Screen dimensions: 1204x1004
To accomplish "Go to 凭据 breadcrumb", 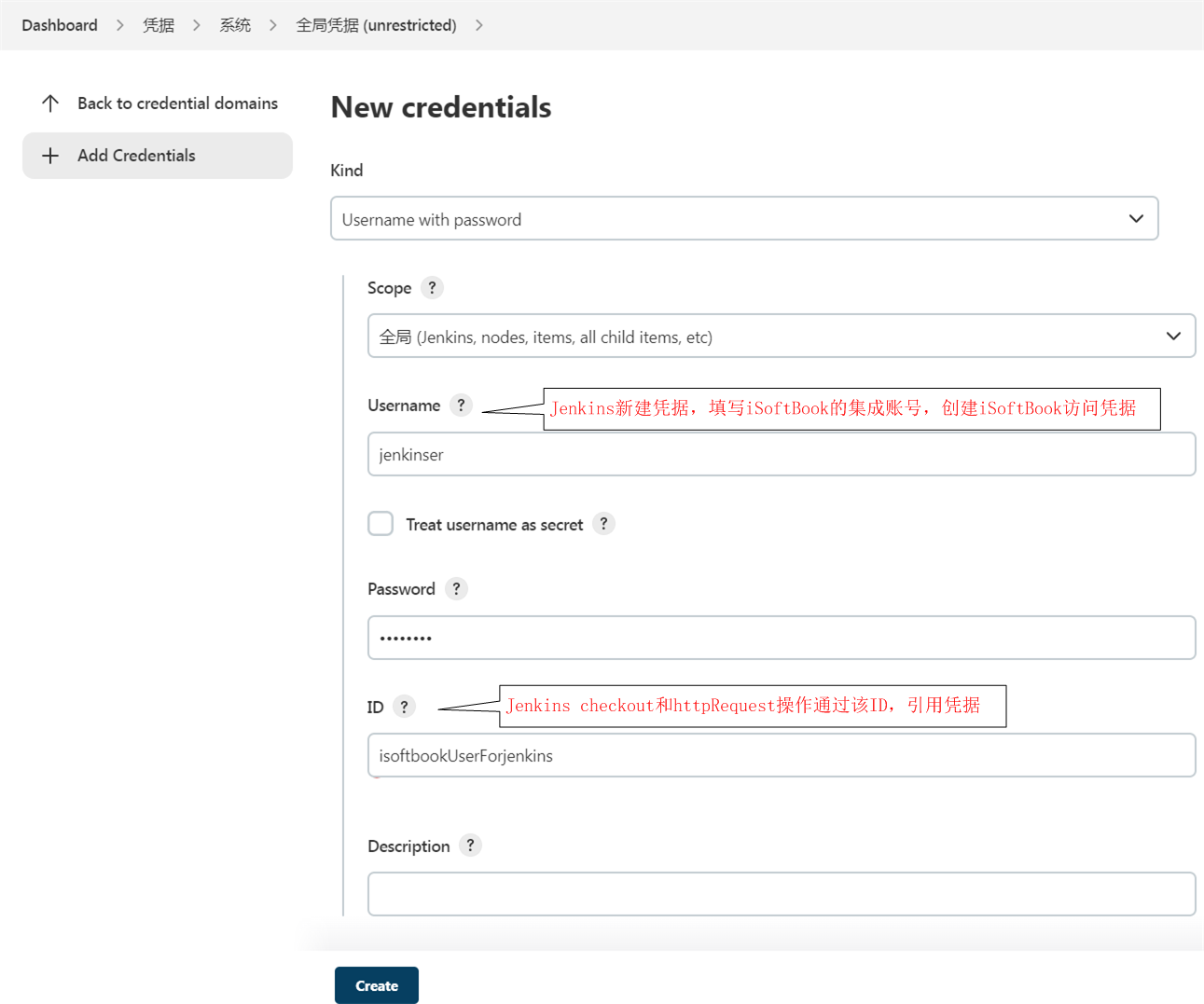I will click(x=159, y=25).
